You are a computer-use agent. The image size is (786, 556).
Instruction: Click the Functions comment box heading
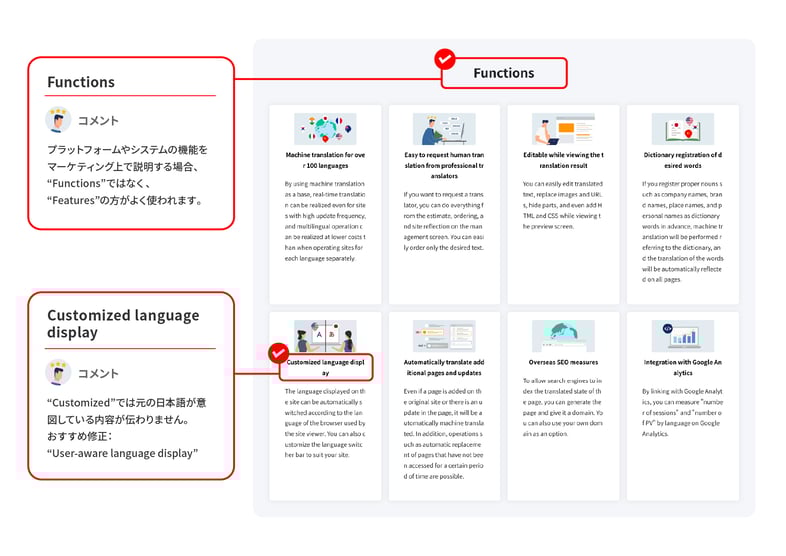81,82
